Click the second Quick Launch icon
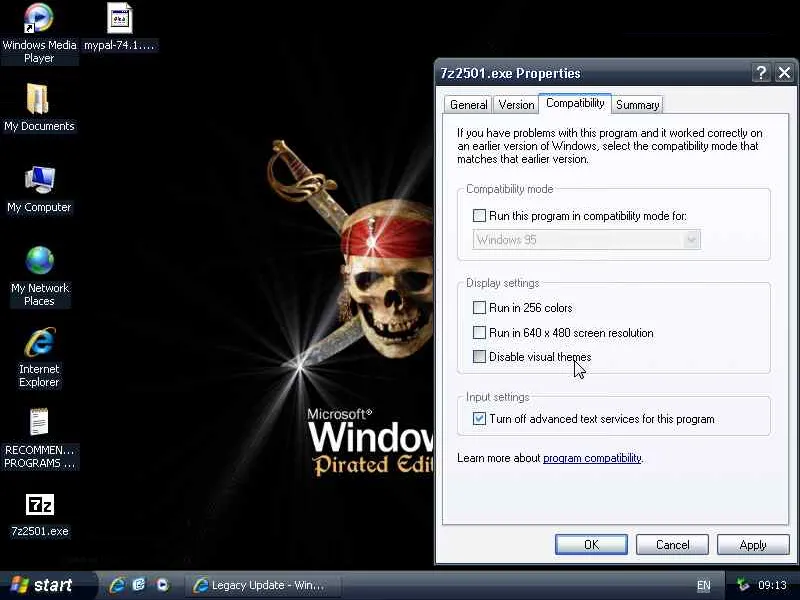 pos(139,585)
